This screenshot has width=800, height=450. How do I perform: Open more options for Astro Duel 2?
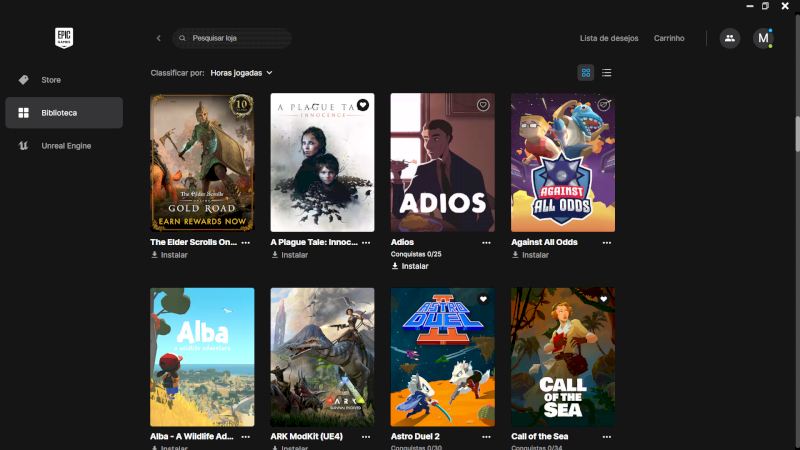[x=486, y=437]
